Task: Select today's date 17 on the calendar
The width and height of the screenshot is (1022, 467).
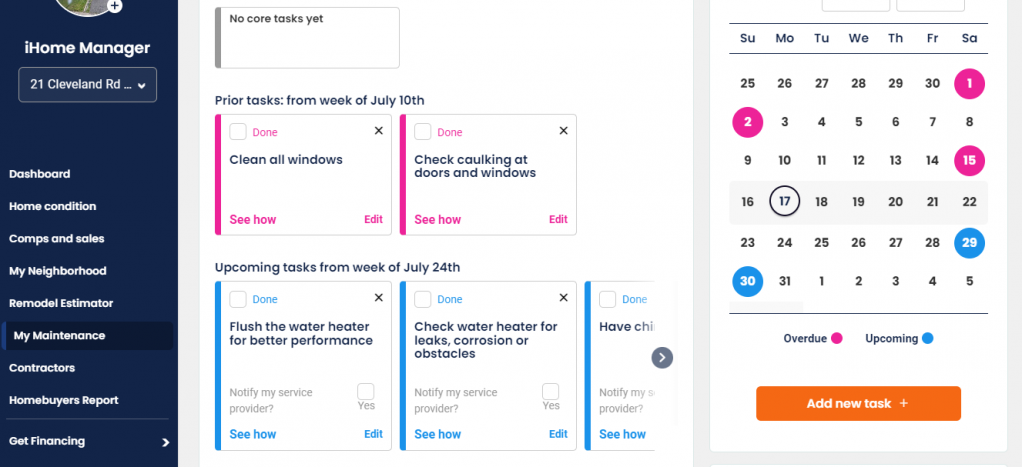Action: coord(785,202)
